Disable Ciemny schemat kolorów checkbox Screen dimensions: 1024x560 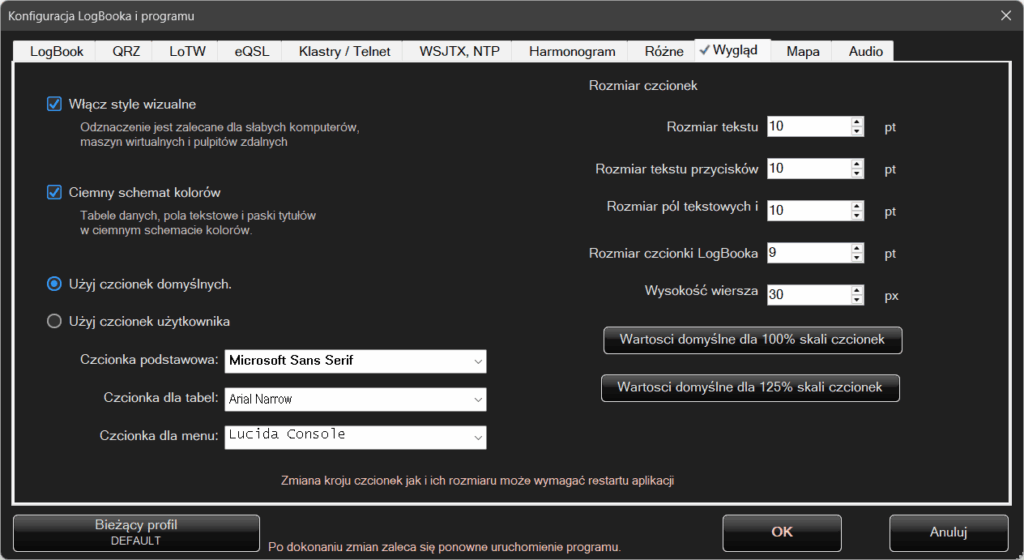click(x=55, y=192)
